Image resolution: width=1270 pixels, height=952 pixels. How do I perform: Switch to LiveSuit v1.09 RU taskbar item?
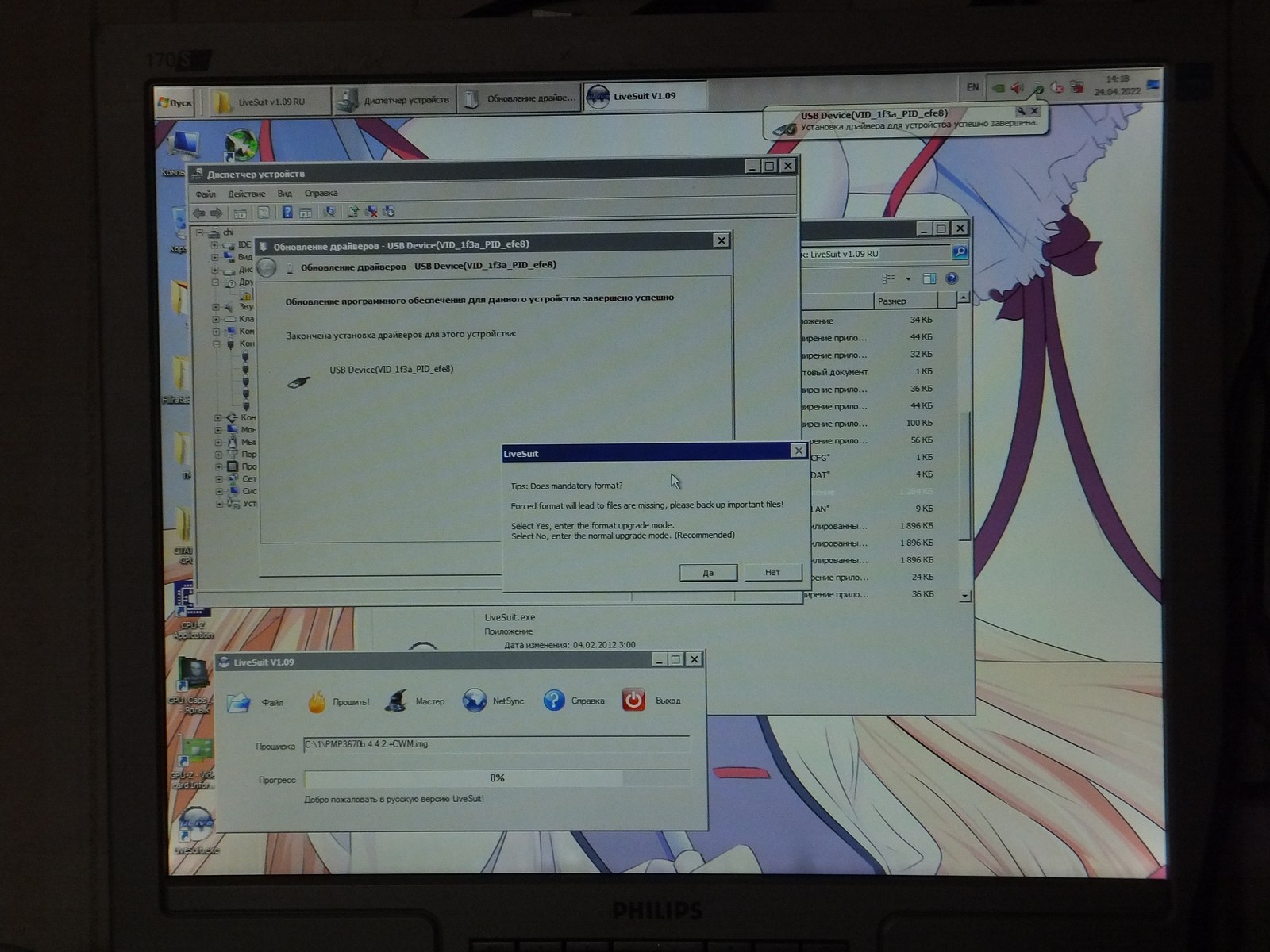(x=270, y=102)
